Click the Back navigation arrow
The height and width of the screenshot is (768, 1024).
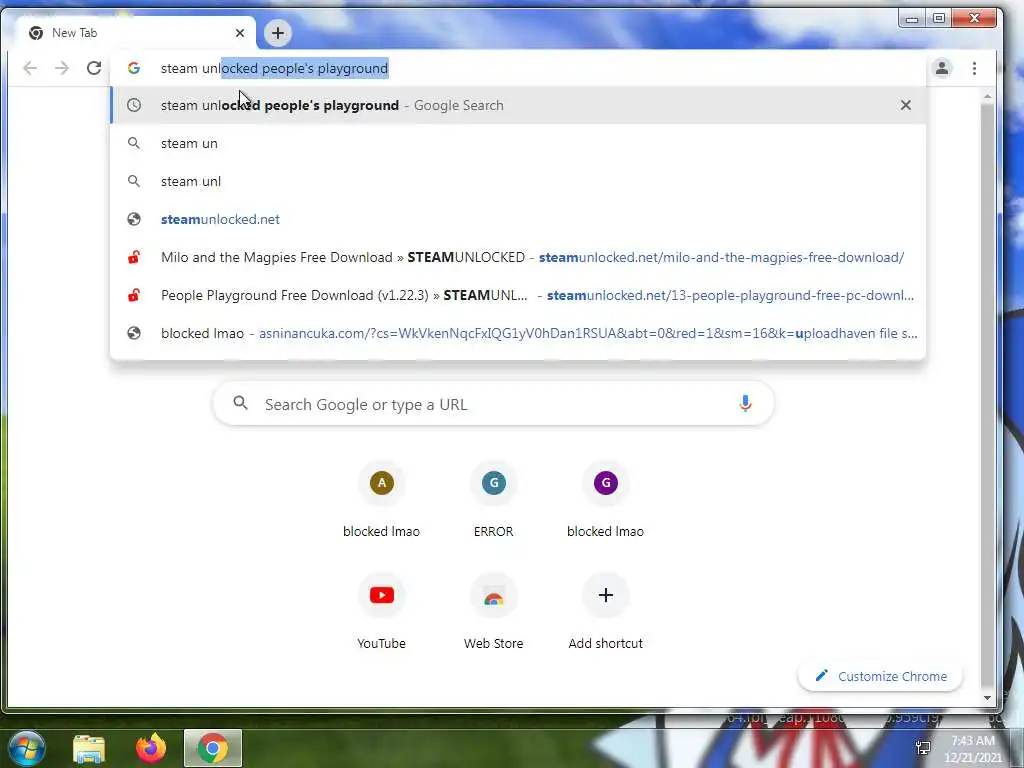pos(30,68)
